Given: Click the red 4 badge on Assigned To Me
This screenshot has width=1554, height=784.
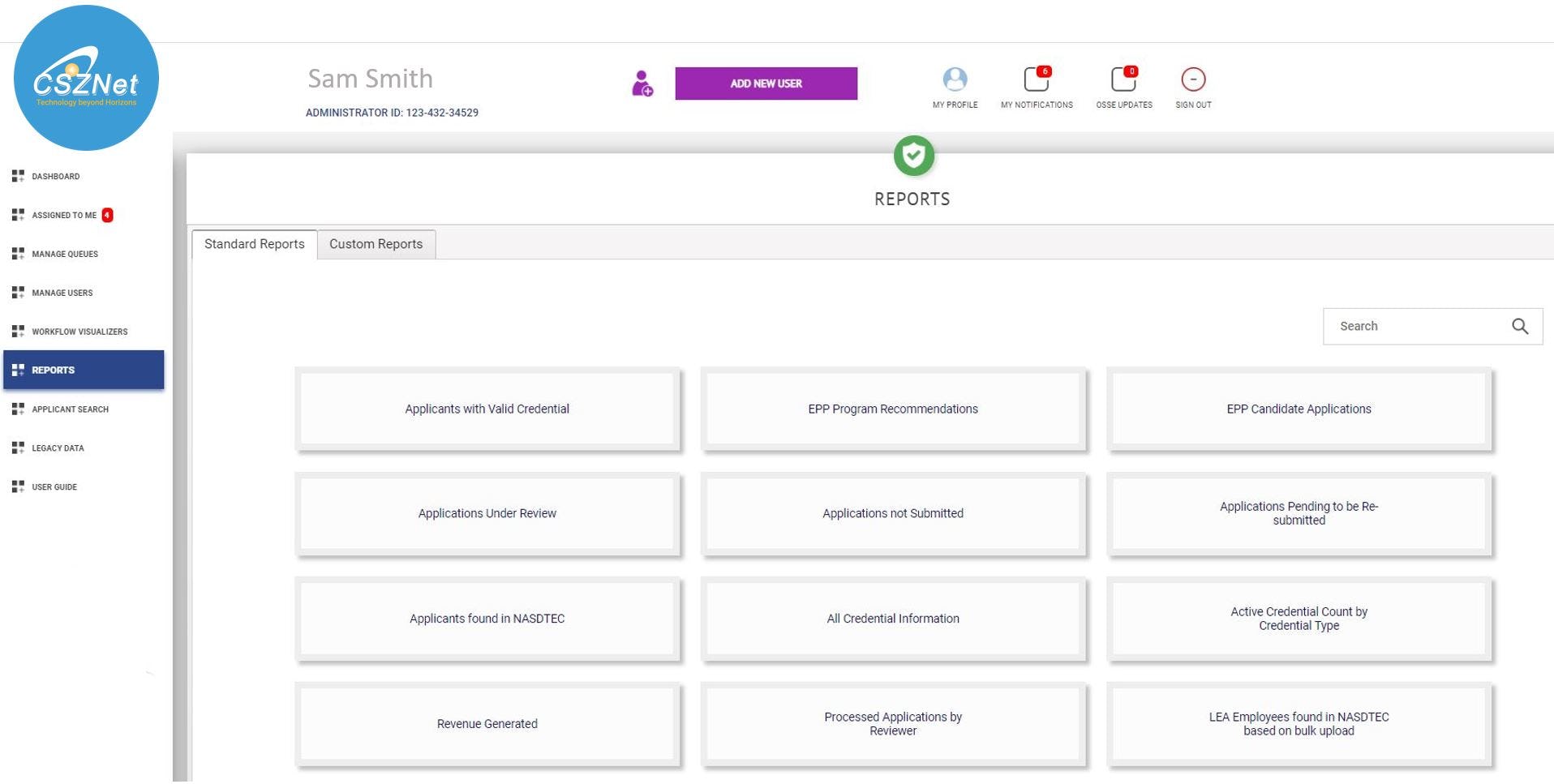Looking at the screenshot, I should tap(107, 215).
